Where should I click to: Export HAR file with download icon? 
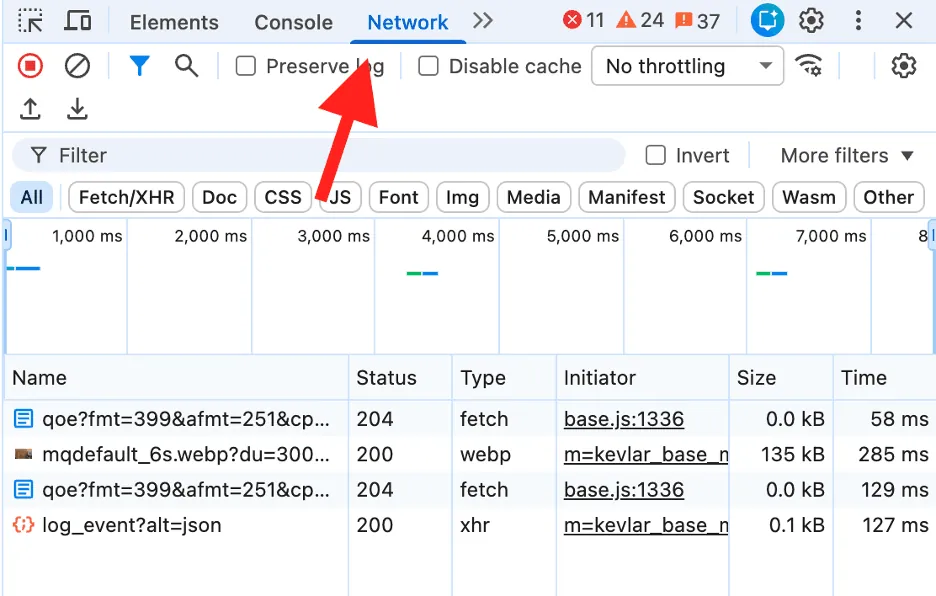point(77,109)
